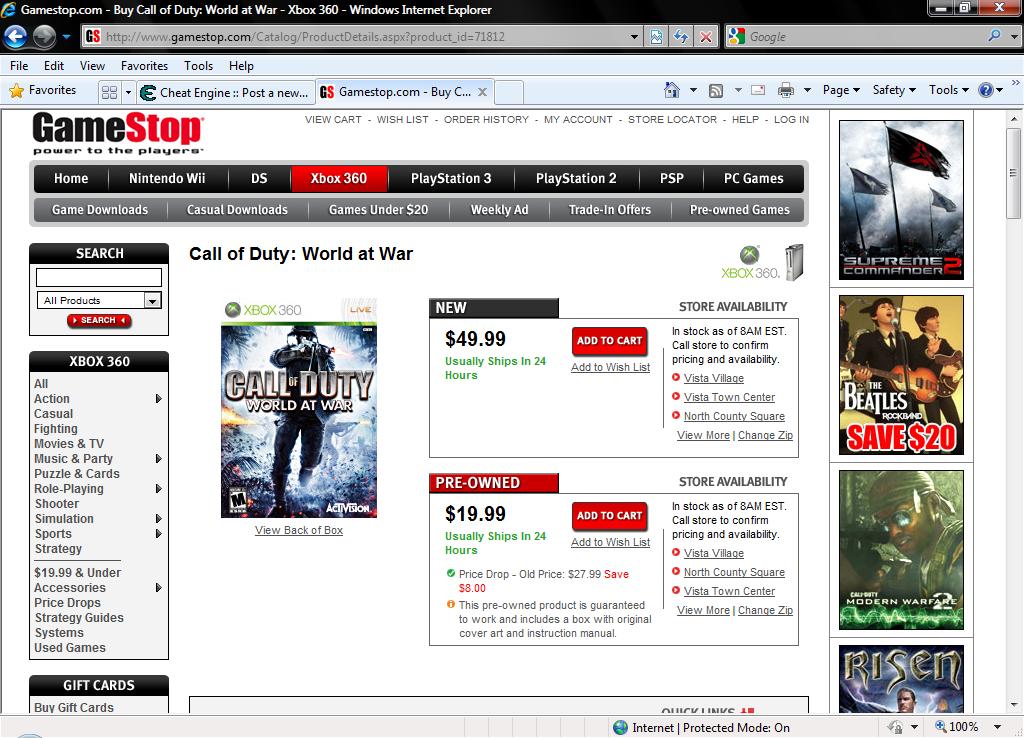Open the Supreme Commander 2 ad
Screen dimensions: 1024x738
point(901,200)
